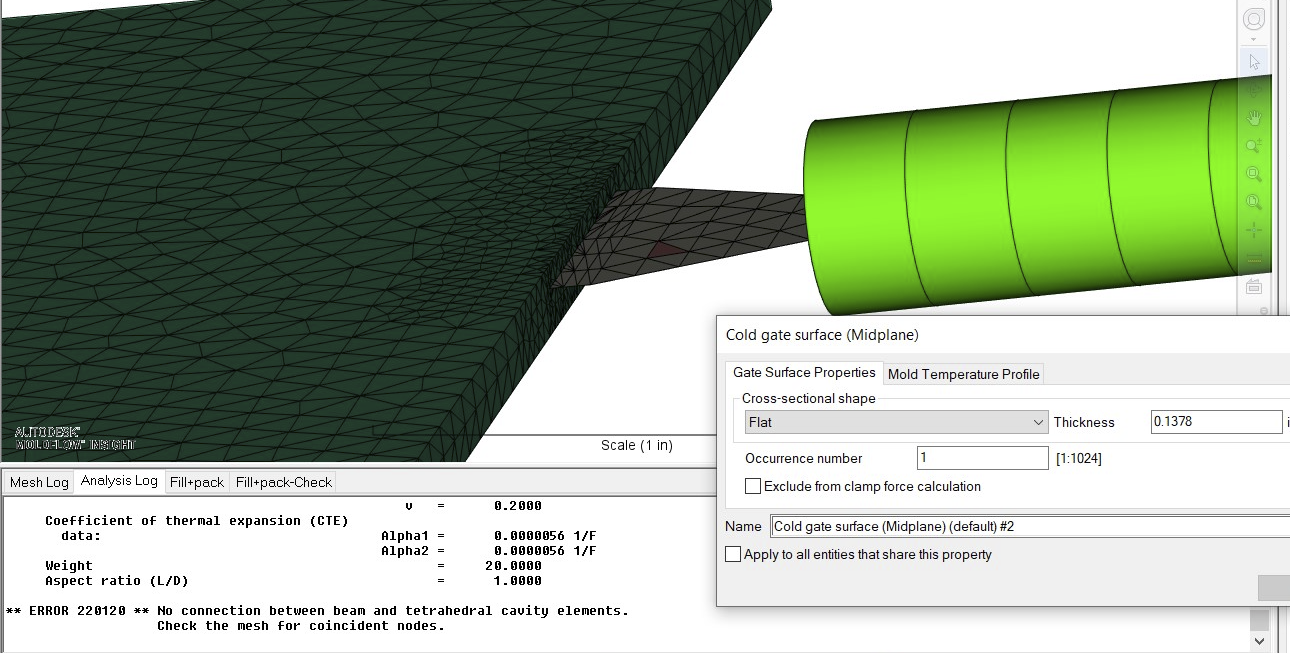Select the dynamic Zoom tool
The image size is (1290, 653).
[1253, 144]
